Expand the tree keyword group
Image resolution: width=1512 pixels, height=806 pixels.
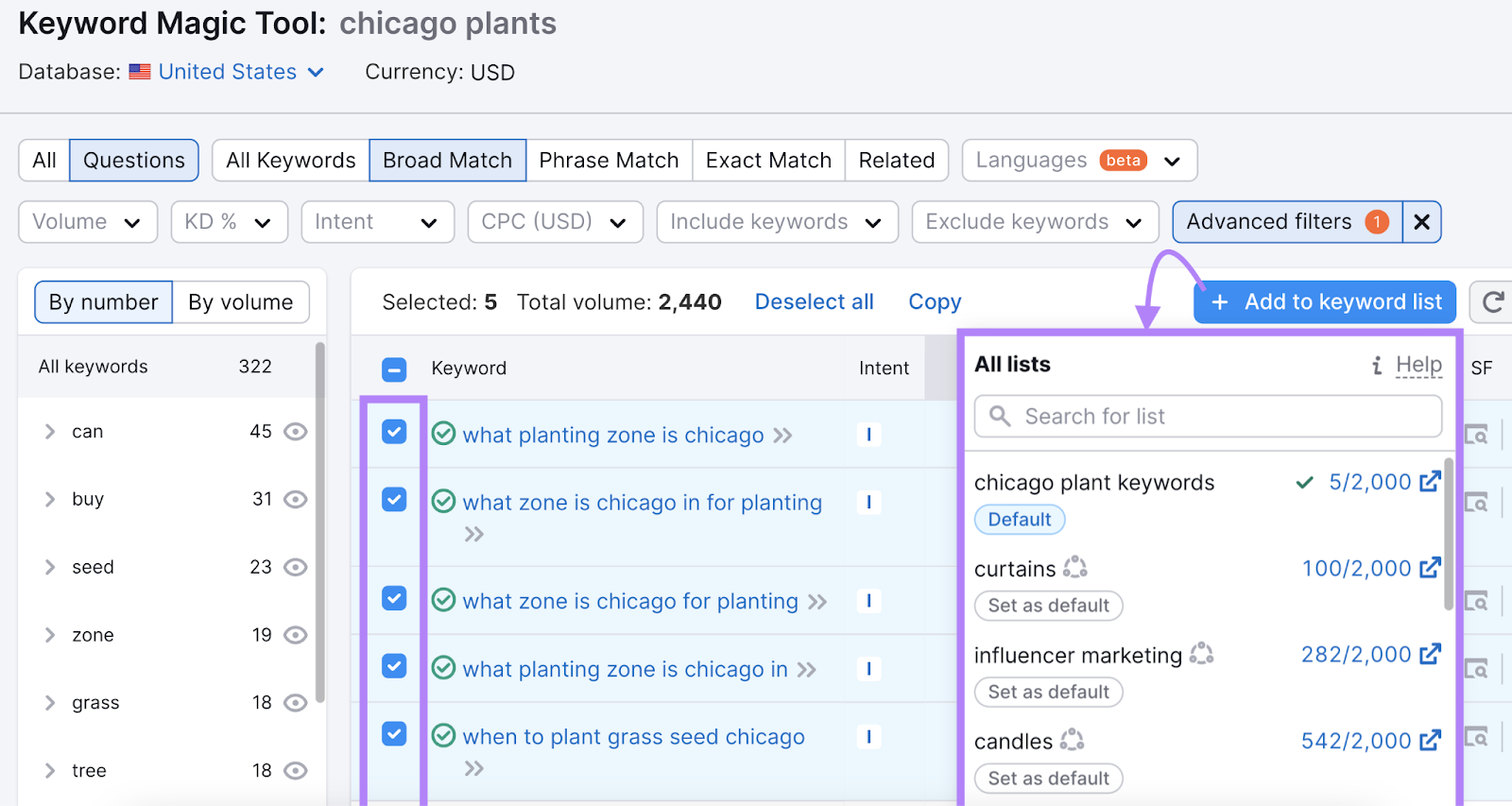tap(50, 771)
